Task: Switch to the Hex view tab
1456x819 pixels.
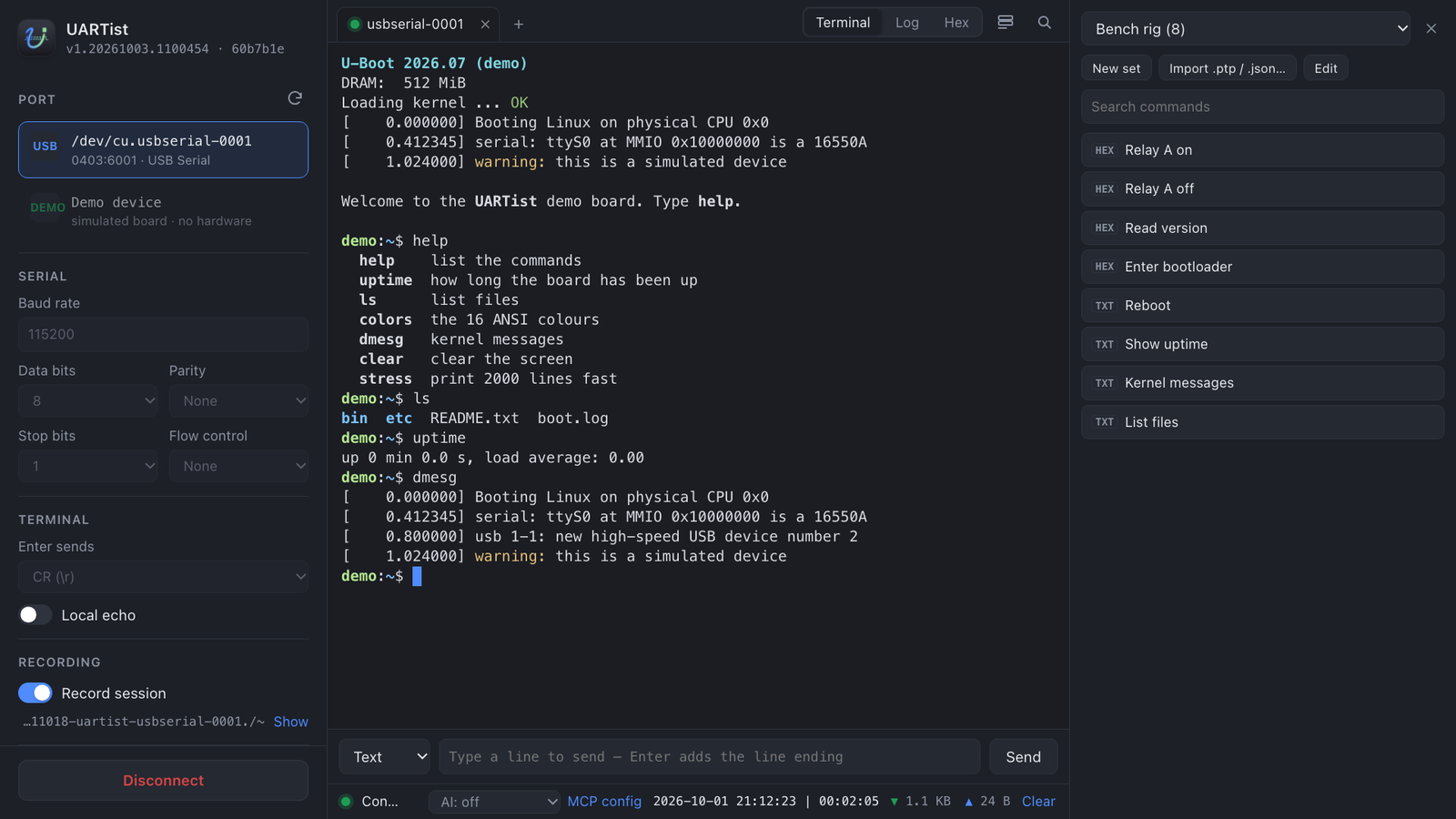Action: 956,23
